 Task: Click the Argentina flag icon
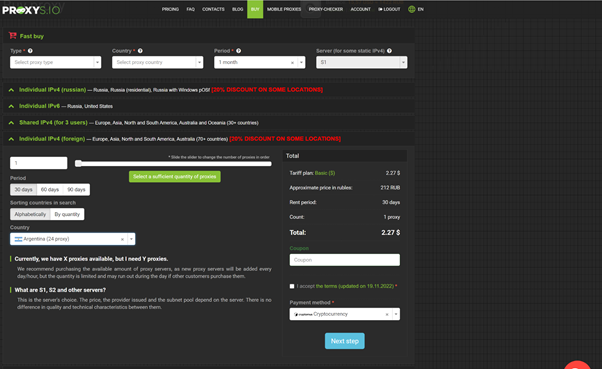(18, 239)
